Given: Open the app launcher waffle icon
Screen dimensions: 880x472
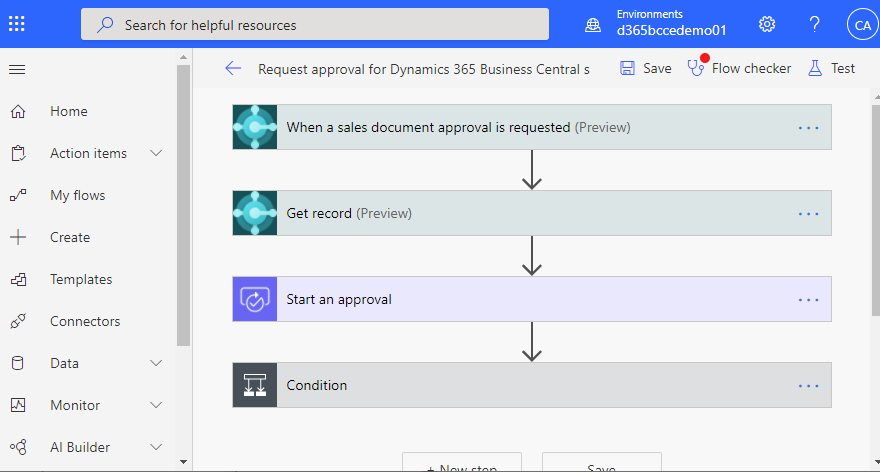Looking at the screenshot, I should pyautogui.click(x=17, y=24).
